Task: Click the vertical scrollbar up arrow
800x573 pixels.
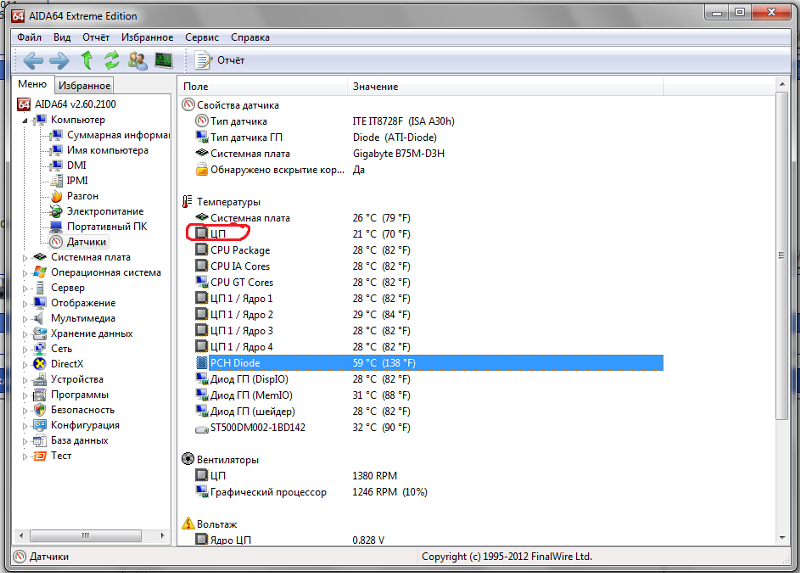Action: click(782, 84)
